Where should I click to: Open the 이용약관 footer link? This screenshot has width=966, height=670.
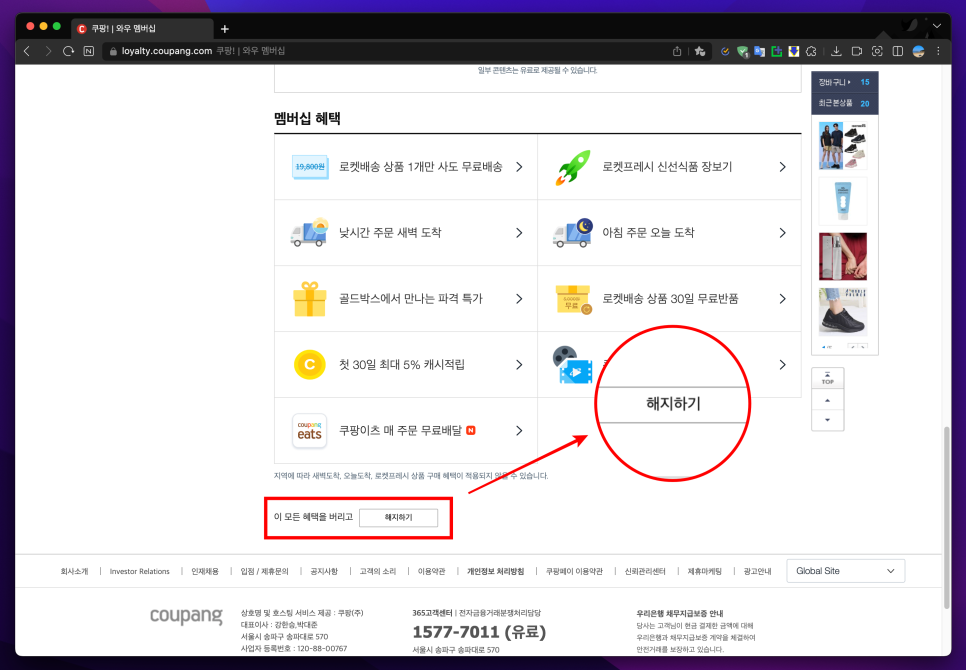tap(431, 571)
